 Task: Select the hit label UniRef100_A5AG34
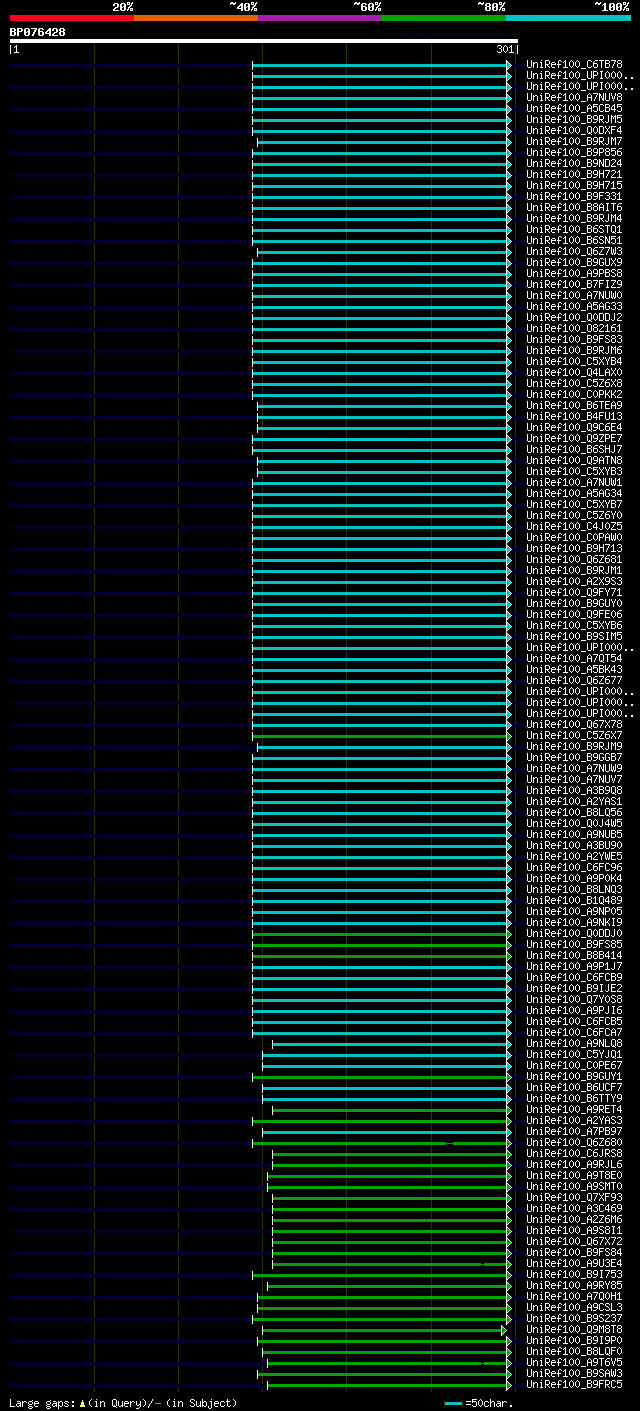pos(574,494)
